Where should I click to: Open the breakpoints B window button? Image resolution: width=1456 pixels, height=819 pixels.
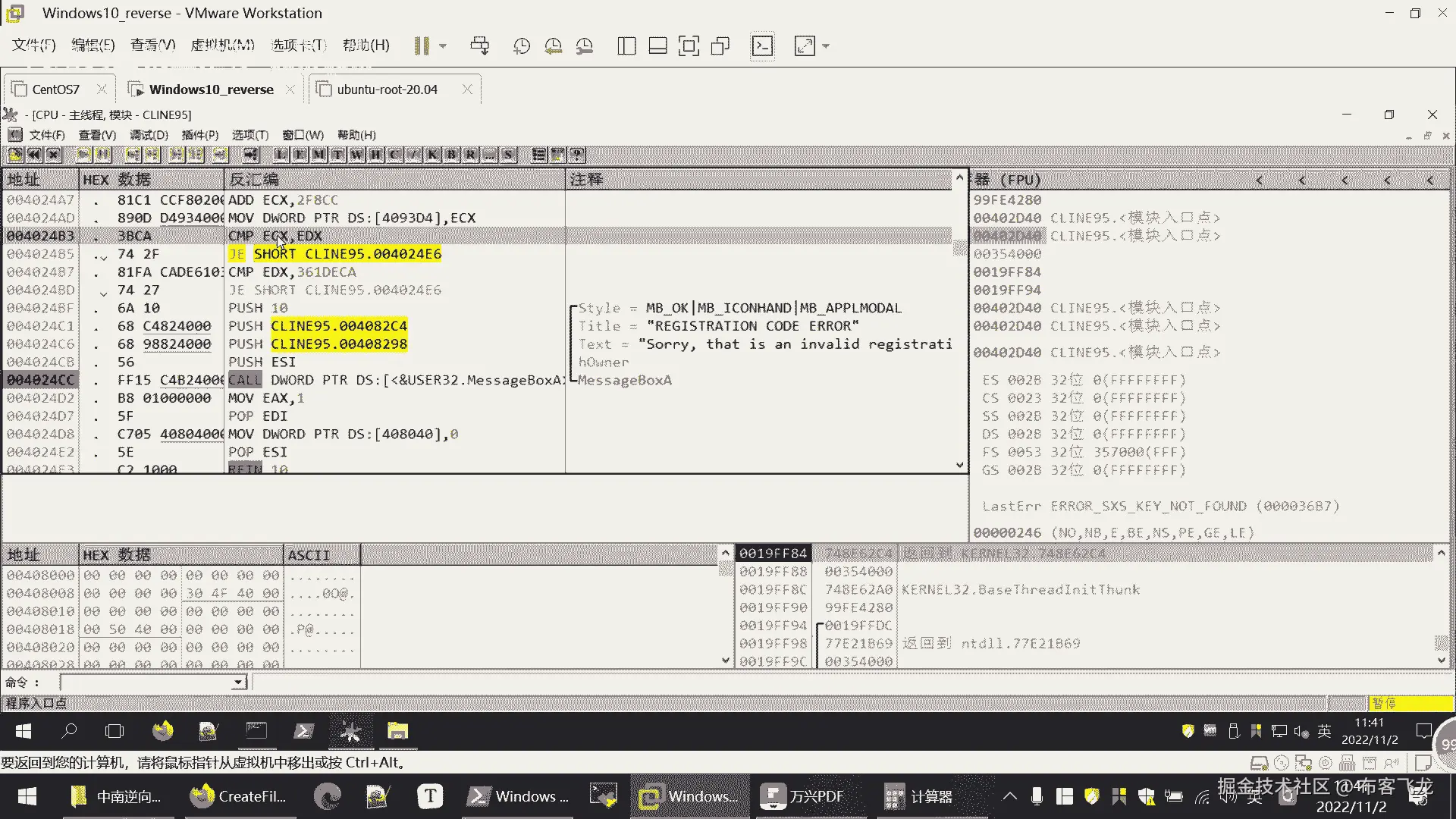tap(451, 155)
